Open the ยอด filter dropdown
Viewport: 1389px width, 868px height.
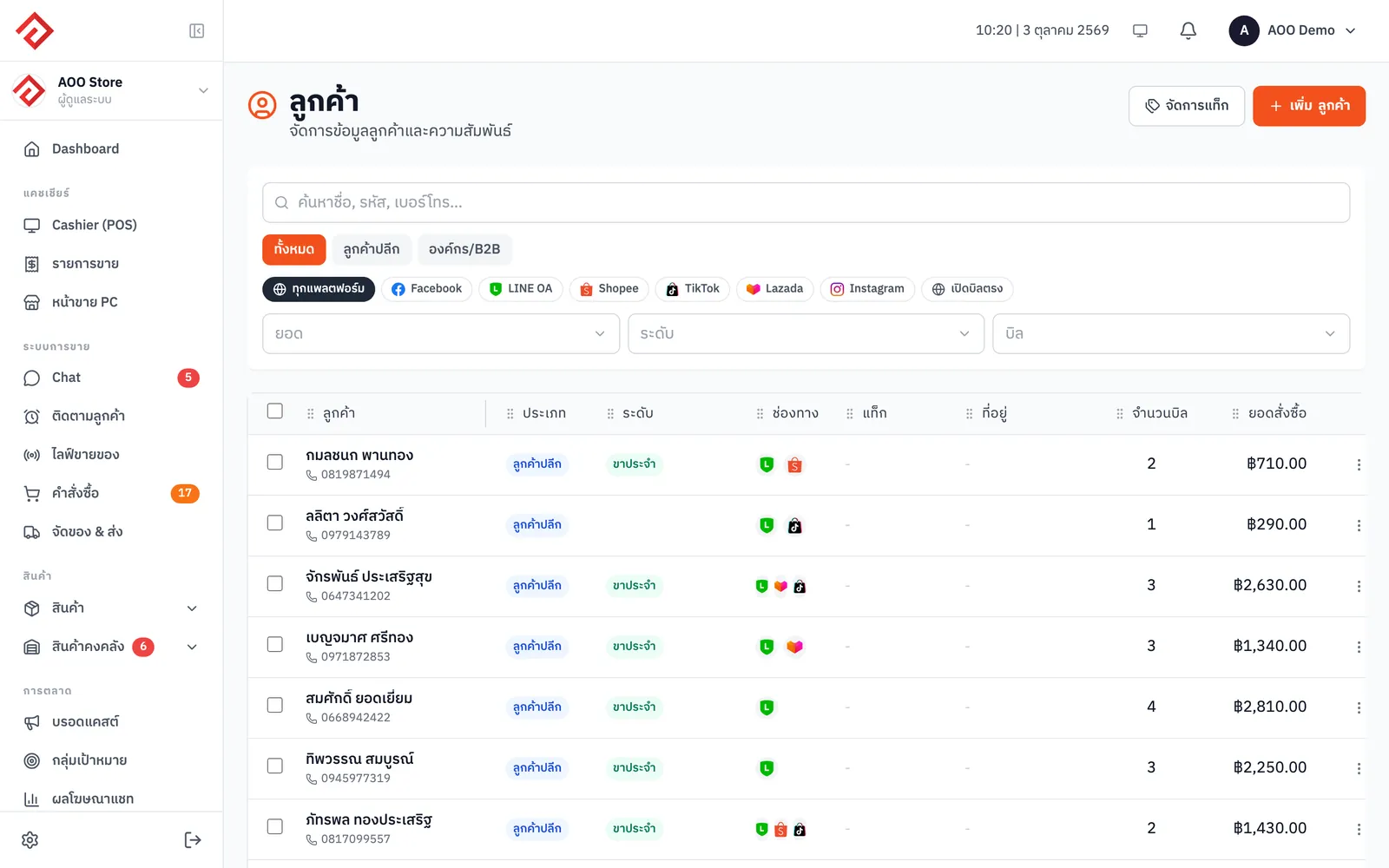pos(441,334)
